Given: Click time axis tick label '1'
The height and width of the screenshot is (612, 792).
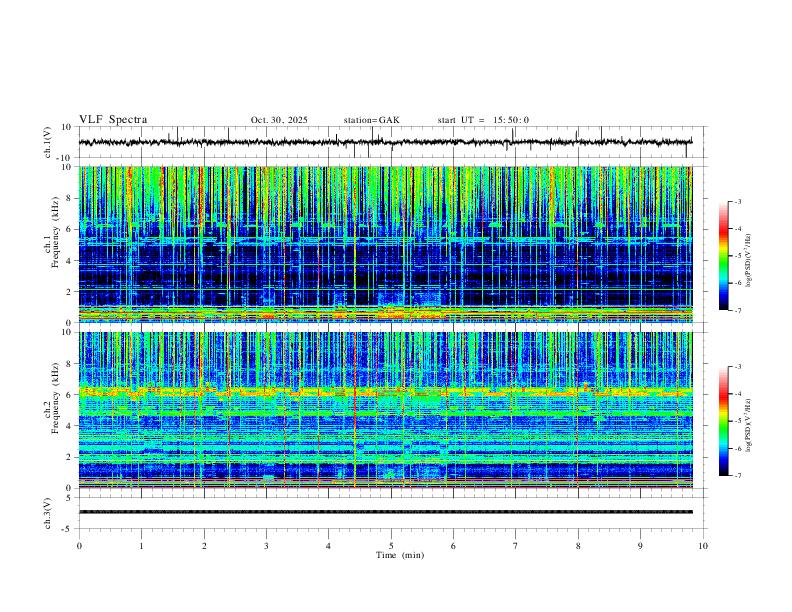Looking at the screenshot, I should [141, 546].
